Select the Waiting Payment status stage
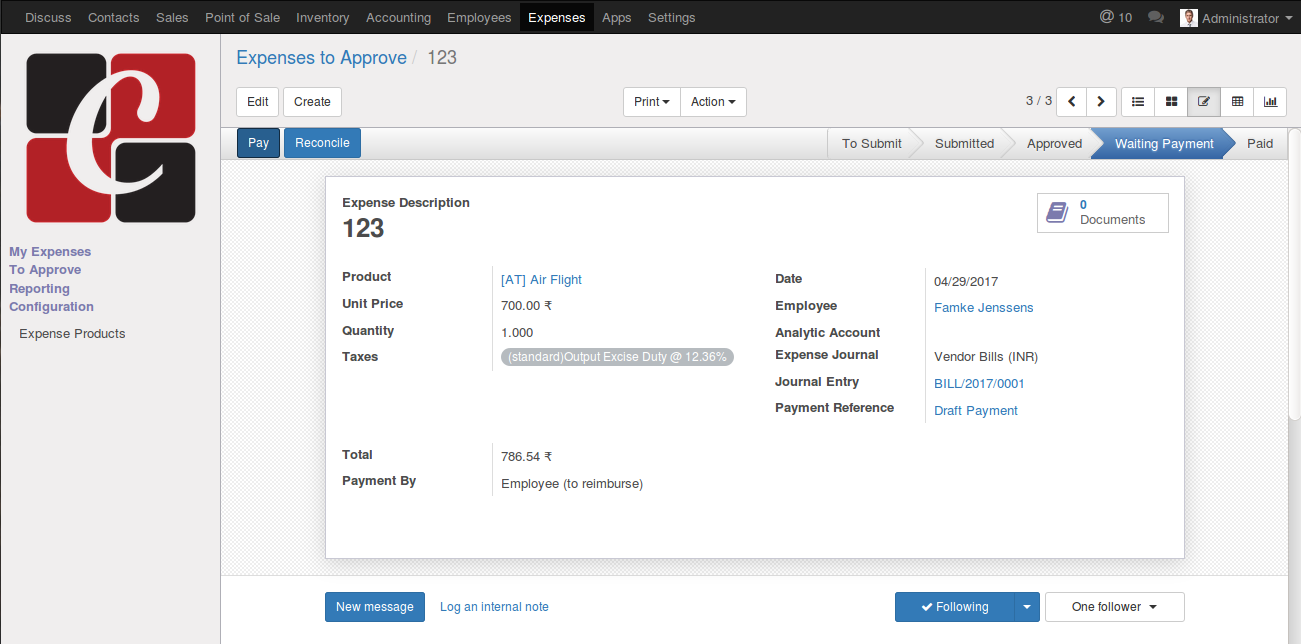 [x=1163, y=144]
